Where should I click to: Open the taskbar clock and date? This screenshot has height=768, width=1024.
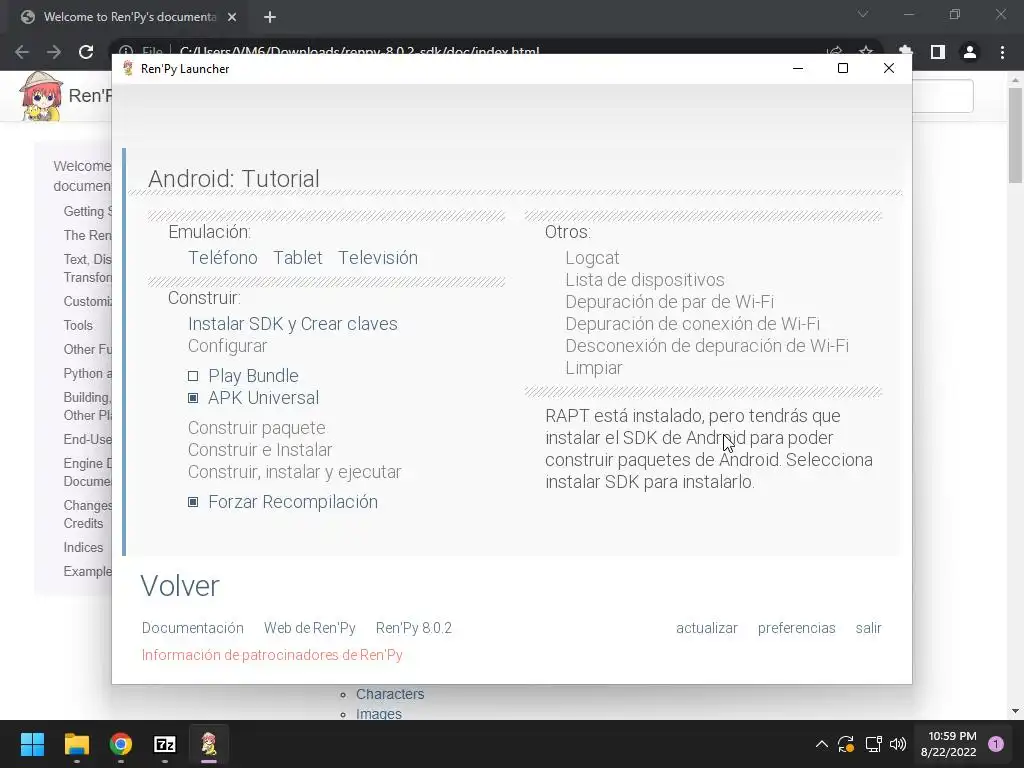948,744
